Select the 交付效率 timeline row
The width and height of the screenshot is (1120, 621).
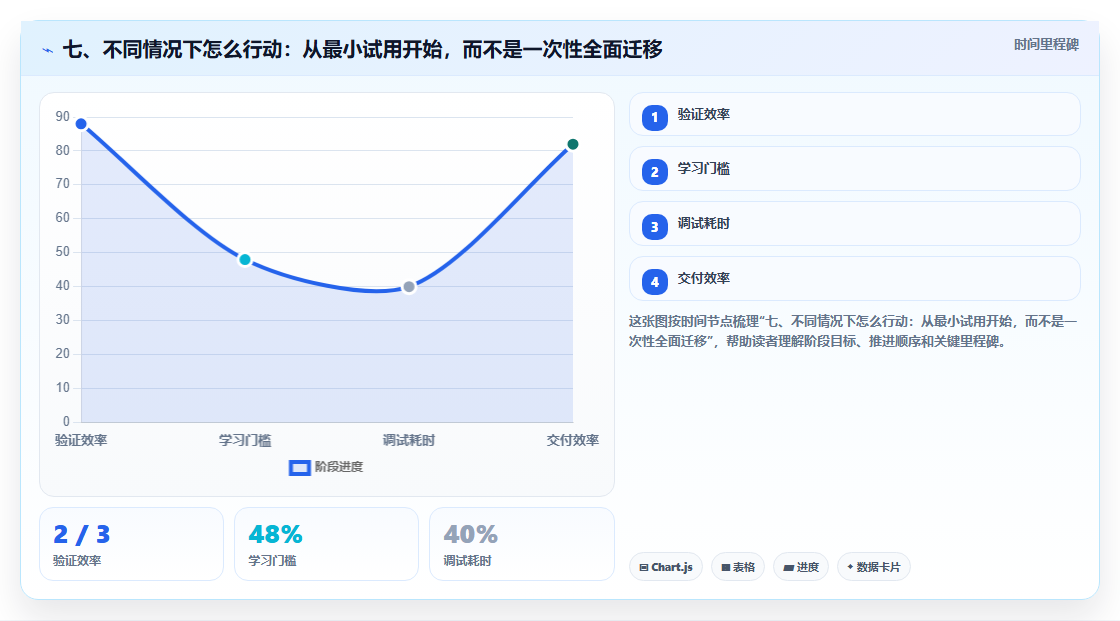(x=854, y=279)
